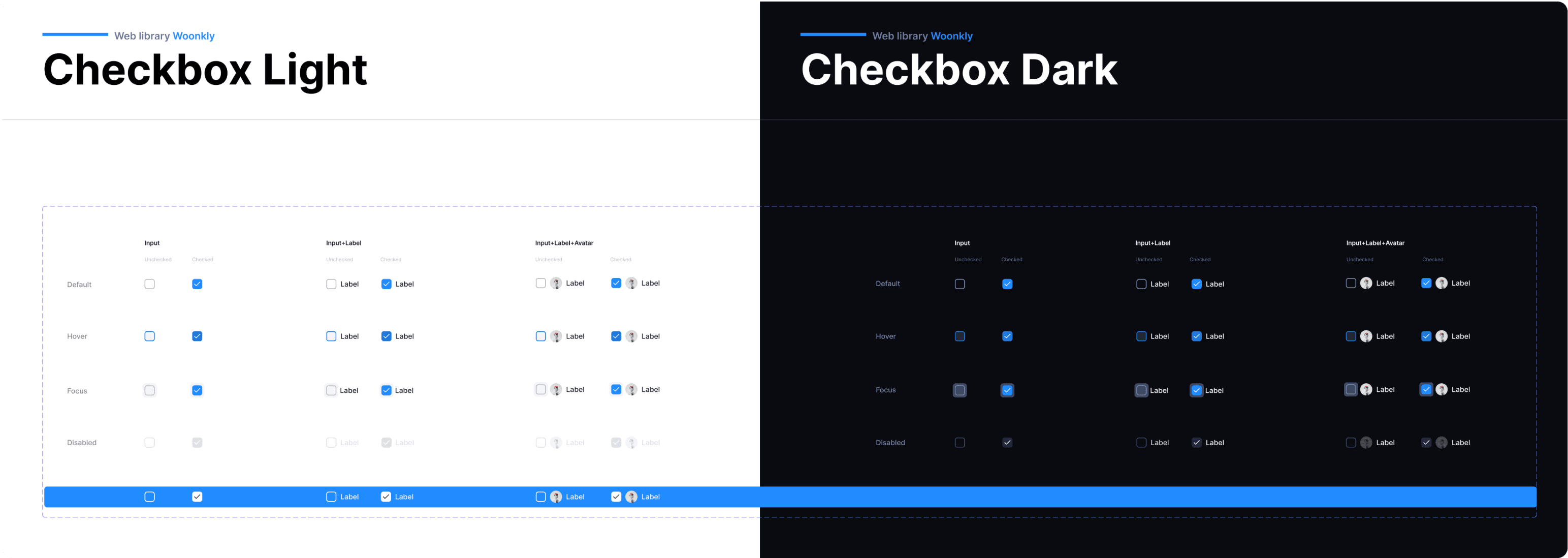The width and height of the screenshot is (1568, 558).
Task: Check the unchecked Input checkbox in blue bar
Action: (x=150, y=497)
